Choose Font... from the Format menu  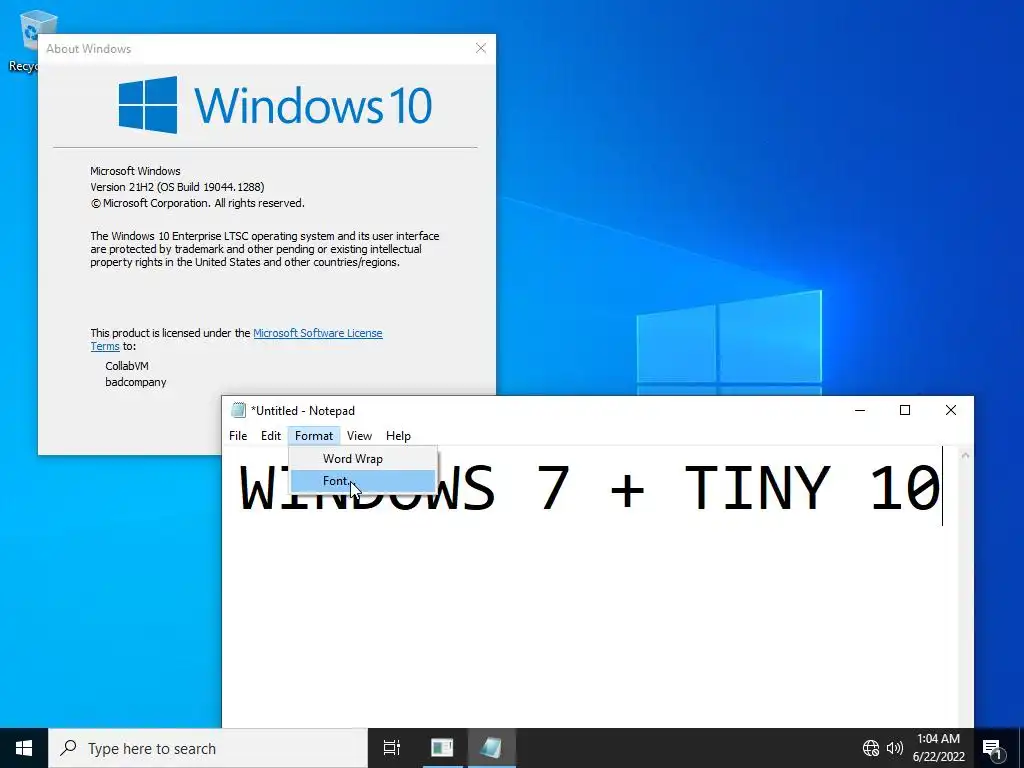[363, 481]
